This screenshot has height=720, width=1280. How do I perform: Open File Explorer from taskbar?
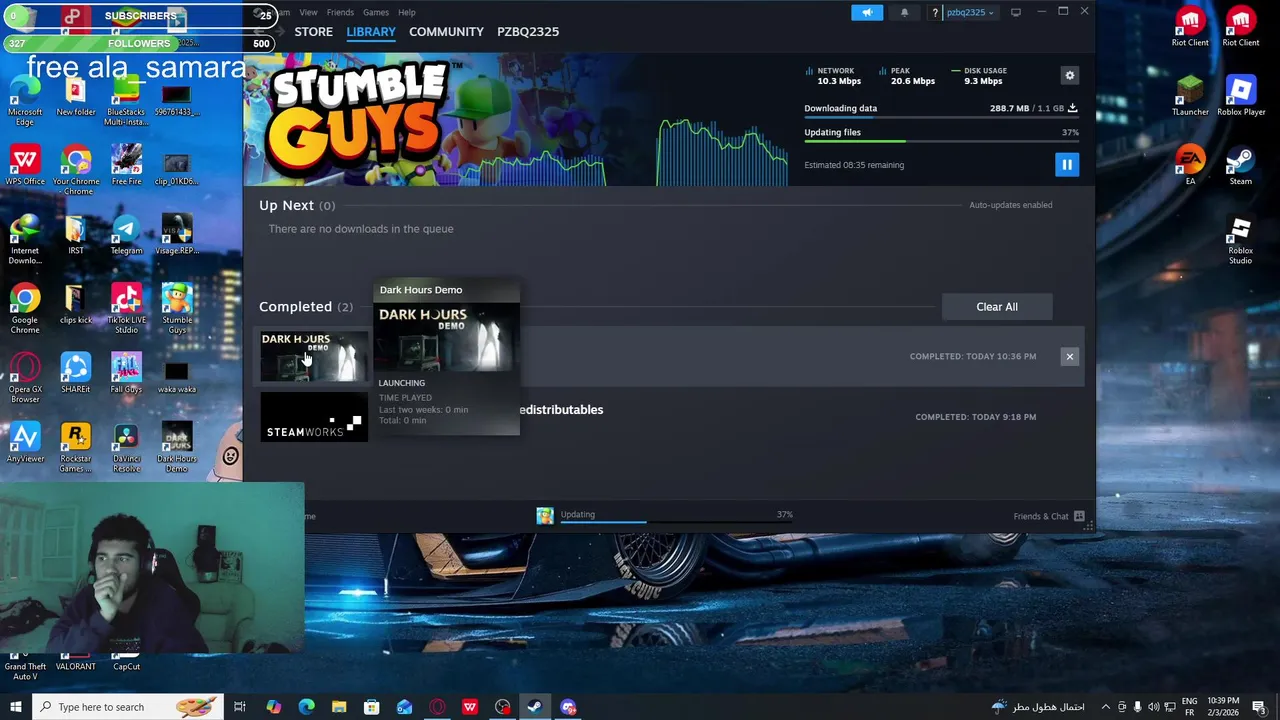[x=339, y=707]
